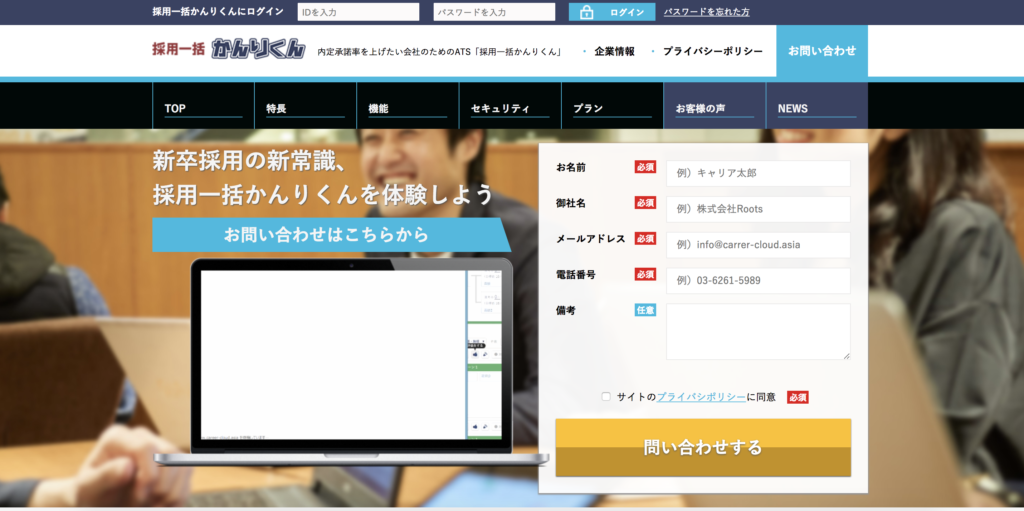1024x511 pixels.
Task: Open the プラン menu item
Action: pyautogui.click(x=612, y=106)
